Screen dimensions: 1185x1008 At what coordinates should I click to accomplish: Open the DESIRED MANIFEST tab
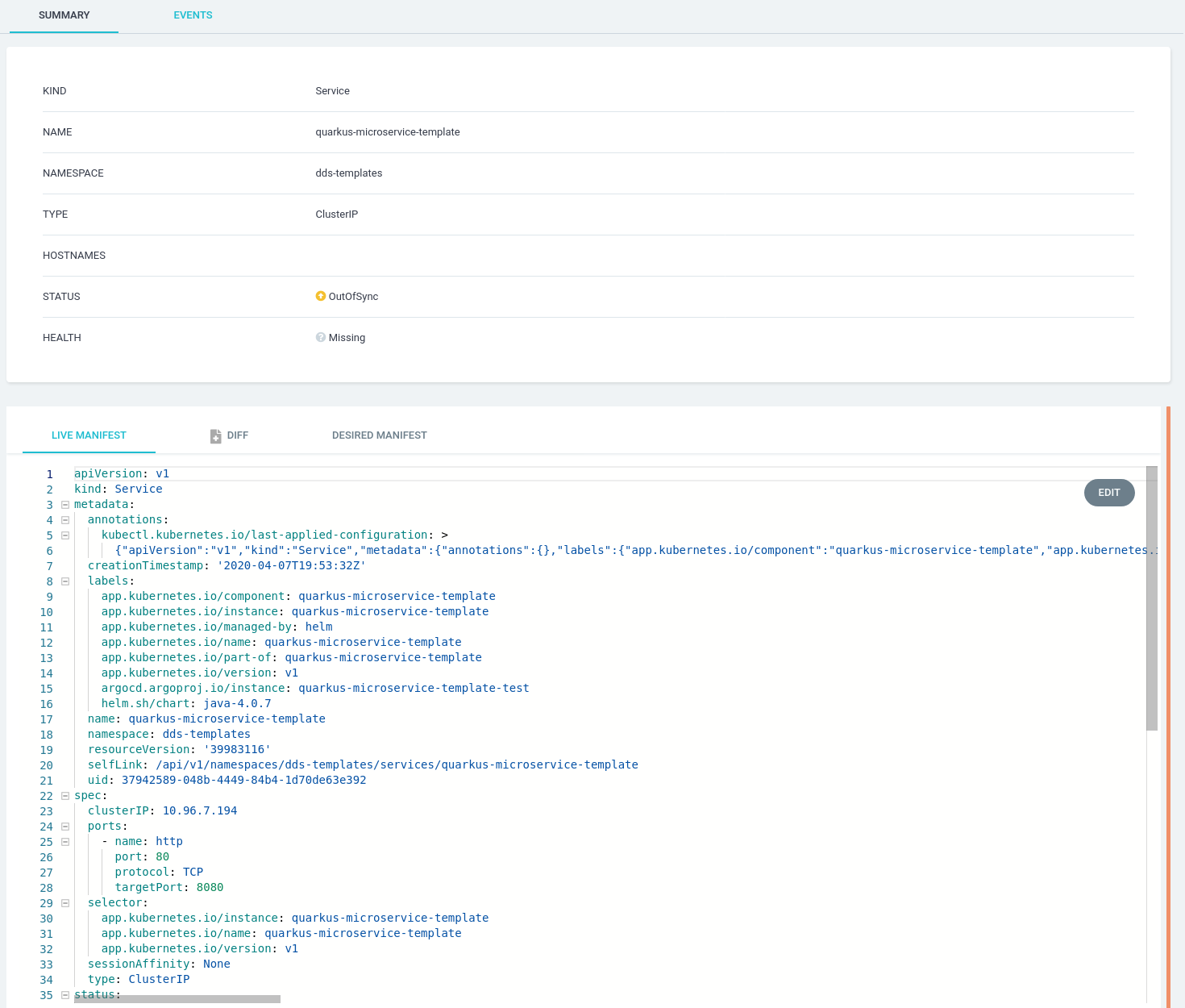(380, 435)
